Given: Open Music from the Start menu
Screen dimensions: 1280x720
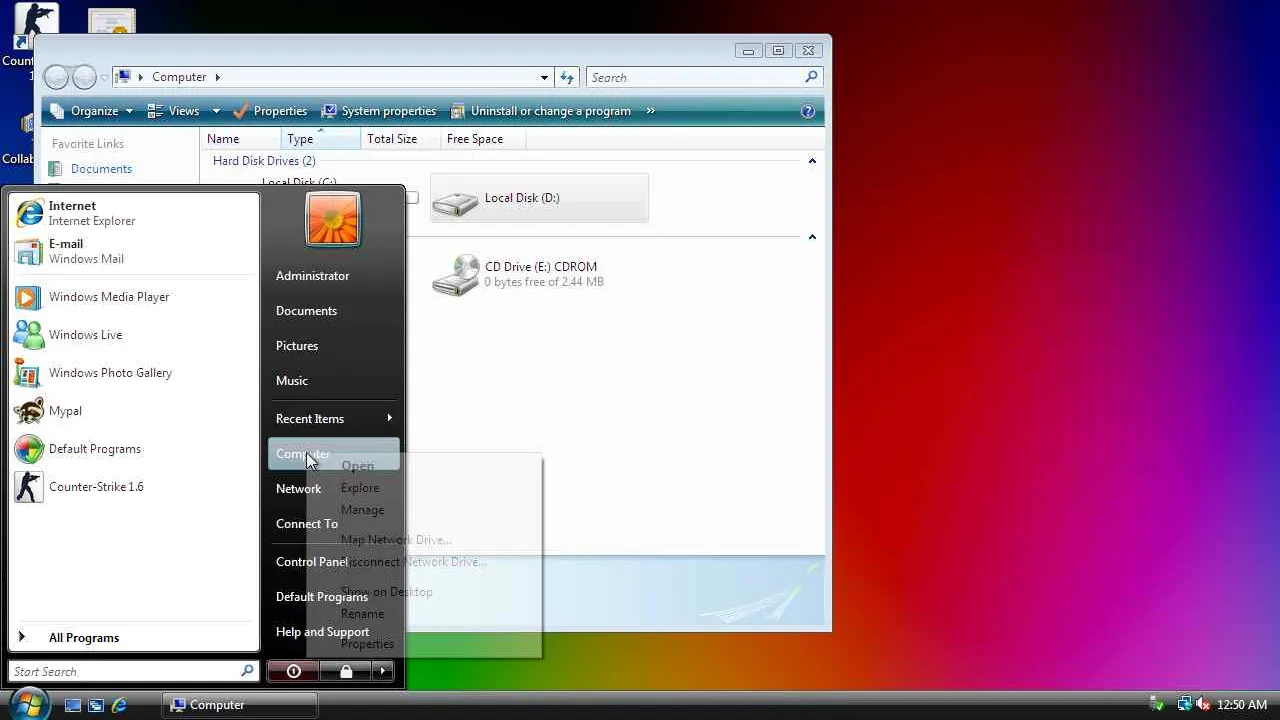Looking at the screenshot, I should [292, 381].
